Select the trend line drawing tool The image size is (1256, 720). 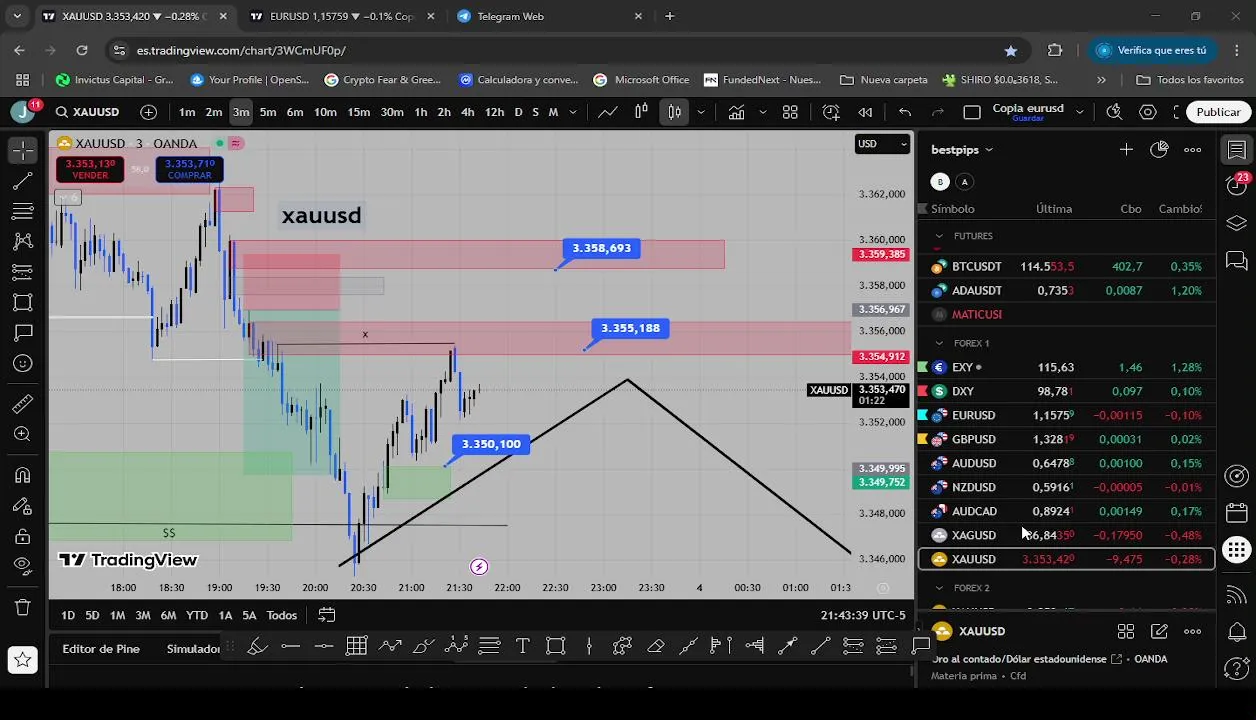pyautogui.click(x=23, y=181)
